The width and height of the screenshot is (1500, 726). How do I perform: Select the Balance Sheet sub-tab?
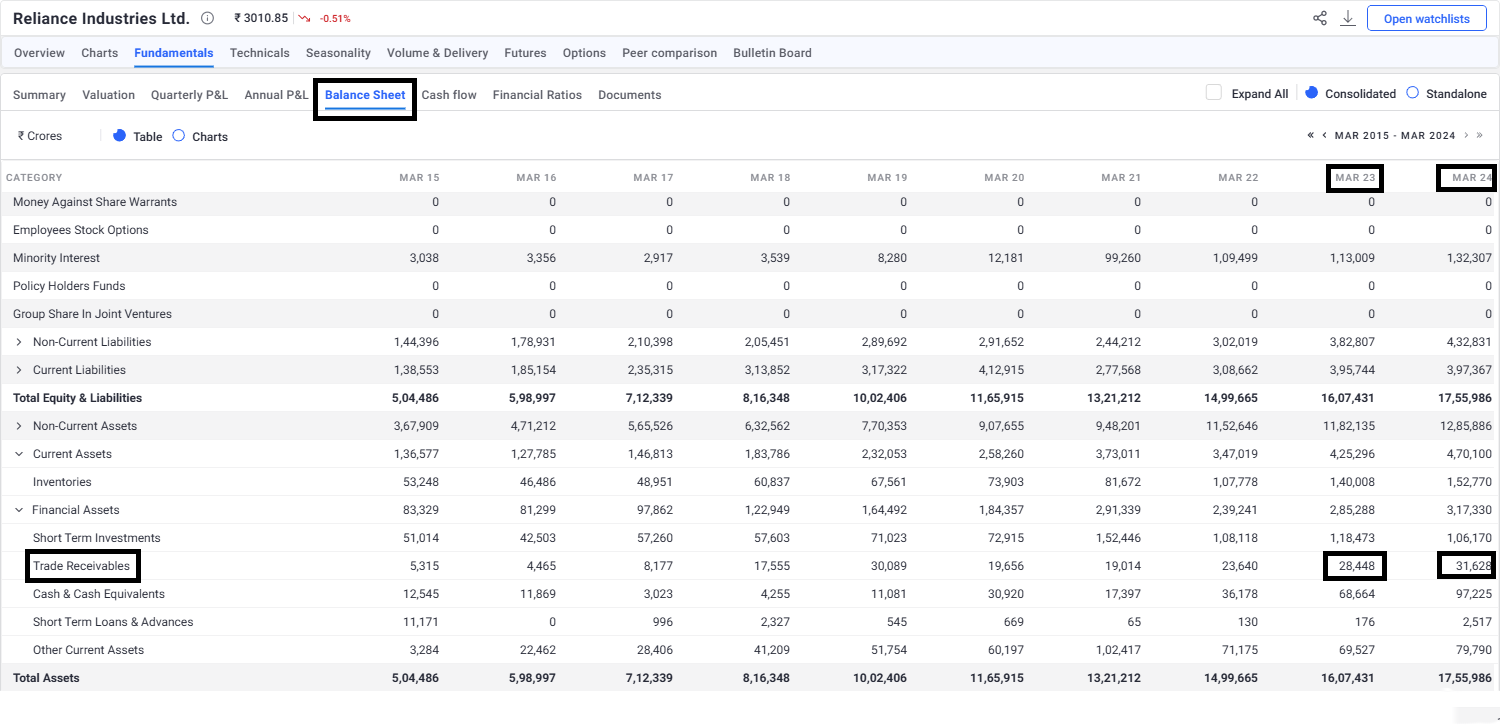pos(365,95)
